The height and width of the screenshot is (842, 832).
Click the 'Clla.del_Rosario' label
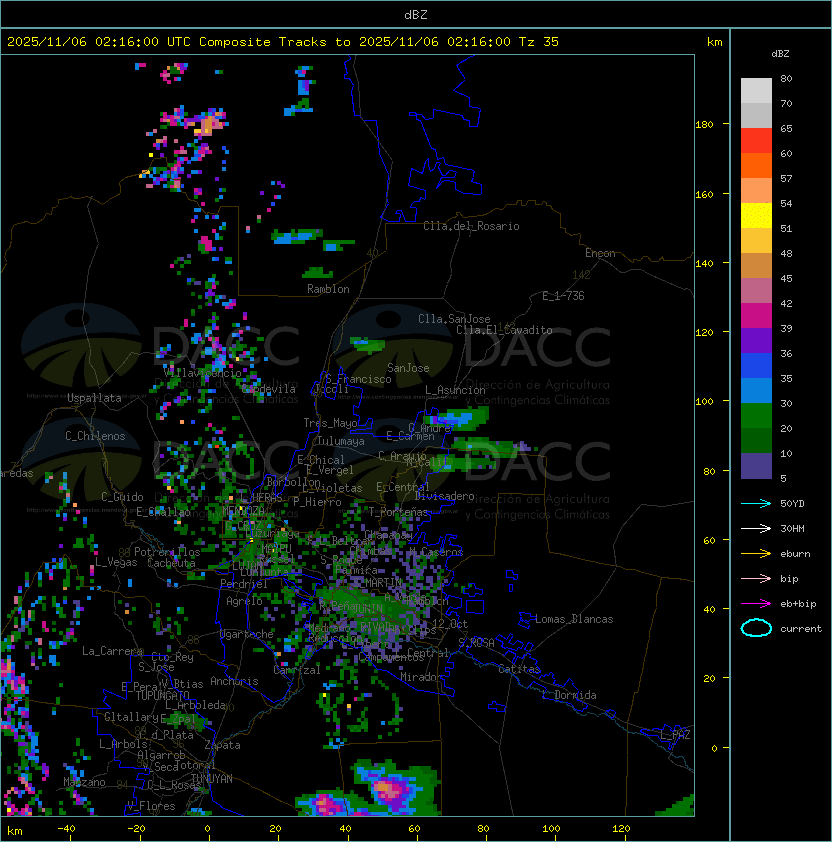coord(471,226)
